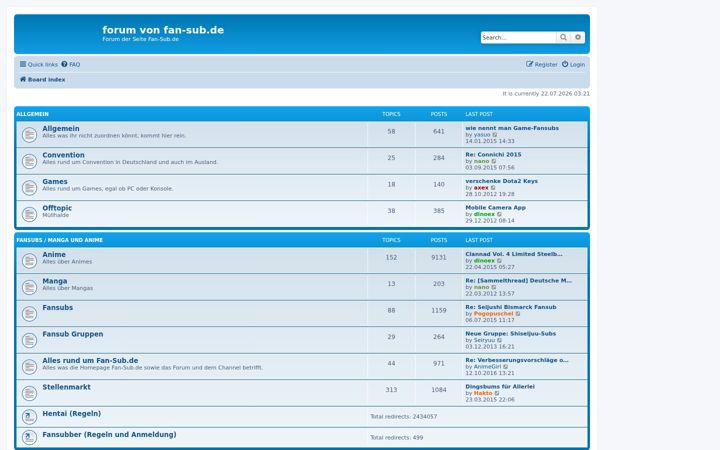Screen dimensions: 720x450
Task: Click the Games forum status icon
Action: click(x=29, y=187)
